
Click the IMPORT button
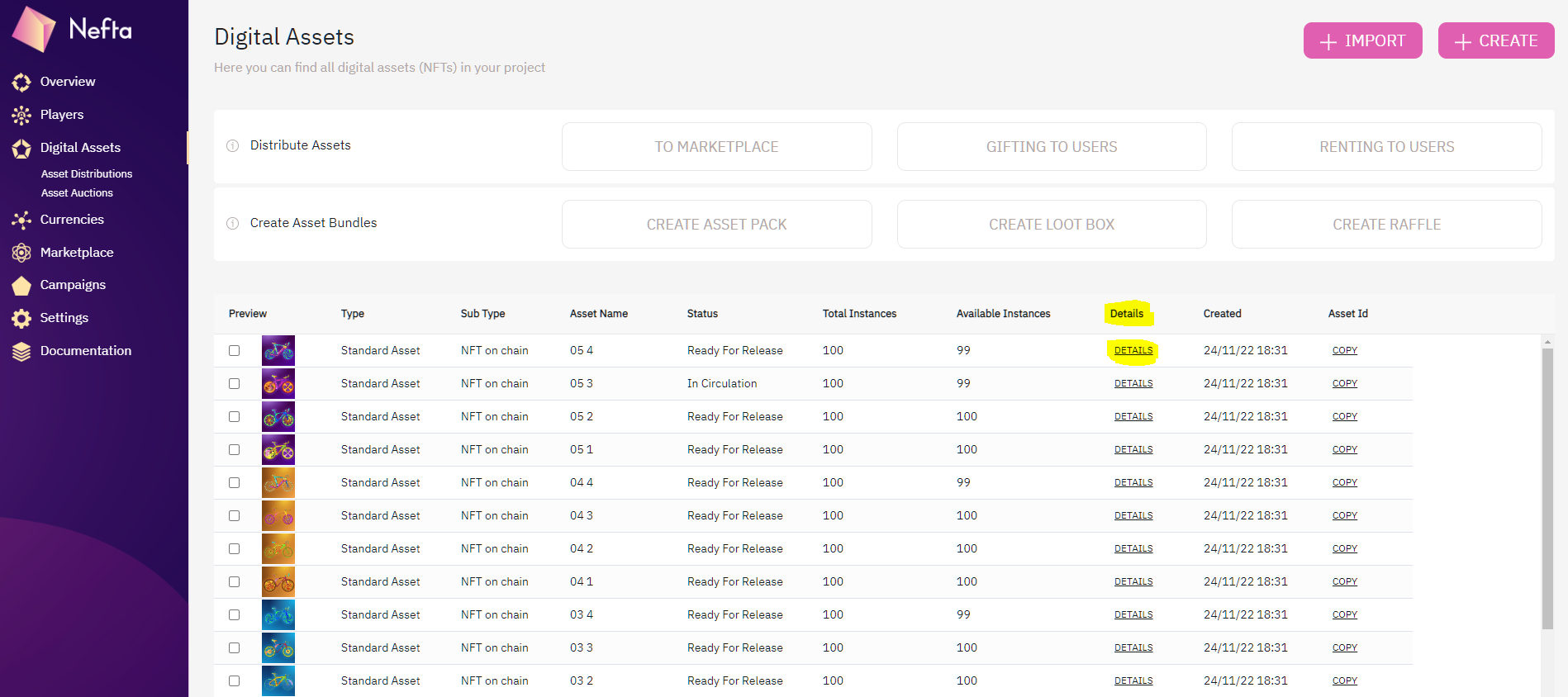coord(1363,40)
